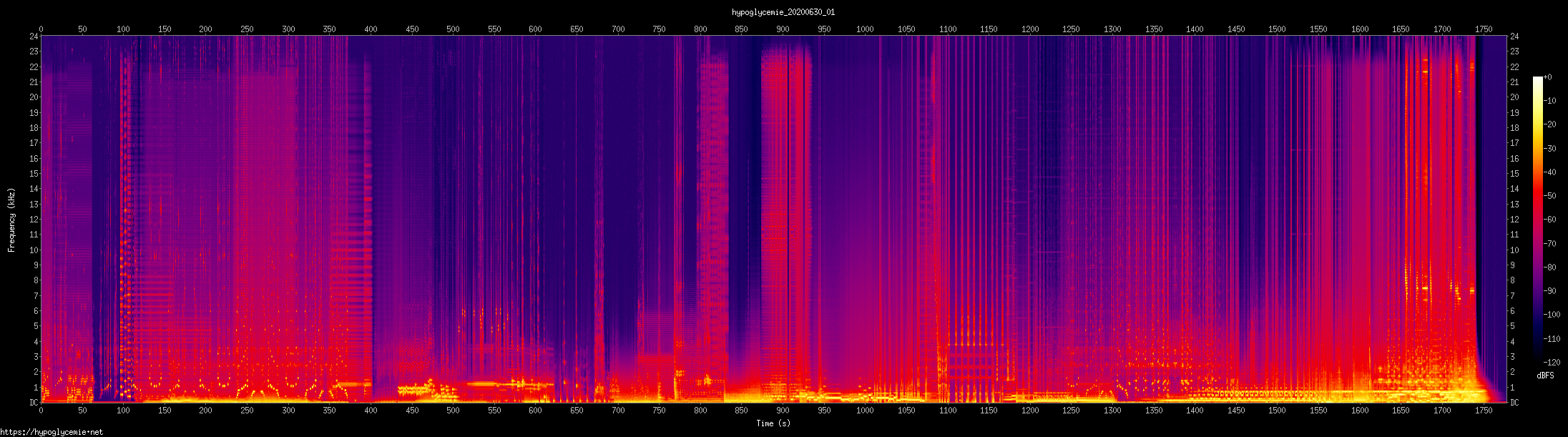Click the 12 kHz label on the right axis
This screenshot has width=1568, height=437.
(x=1514, y=220)
